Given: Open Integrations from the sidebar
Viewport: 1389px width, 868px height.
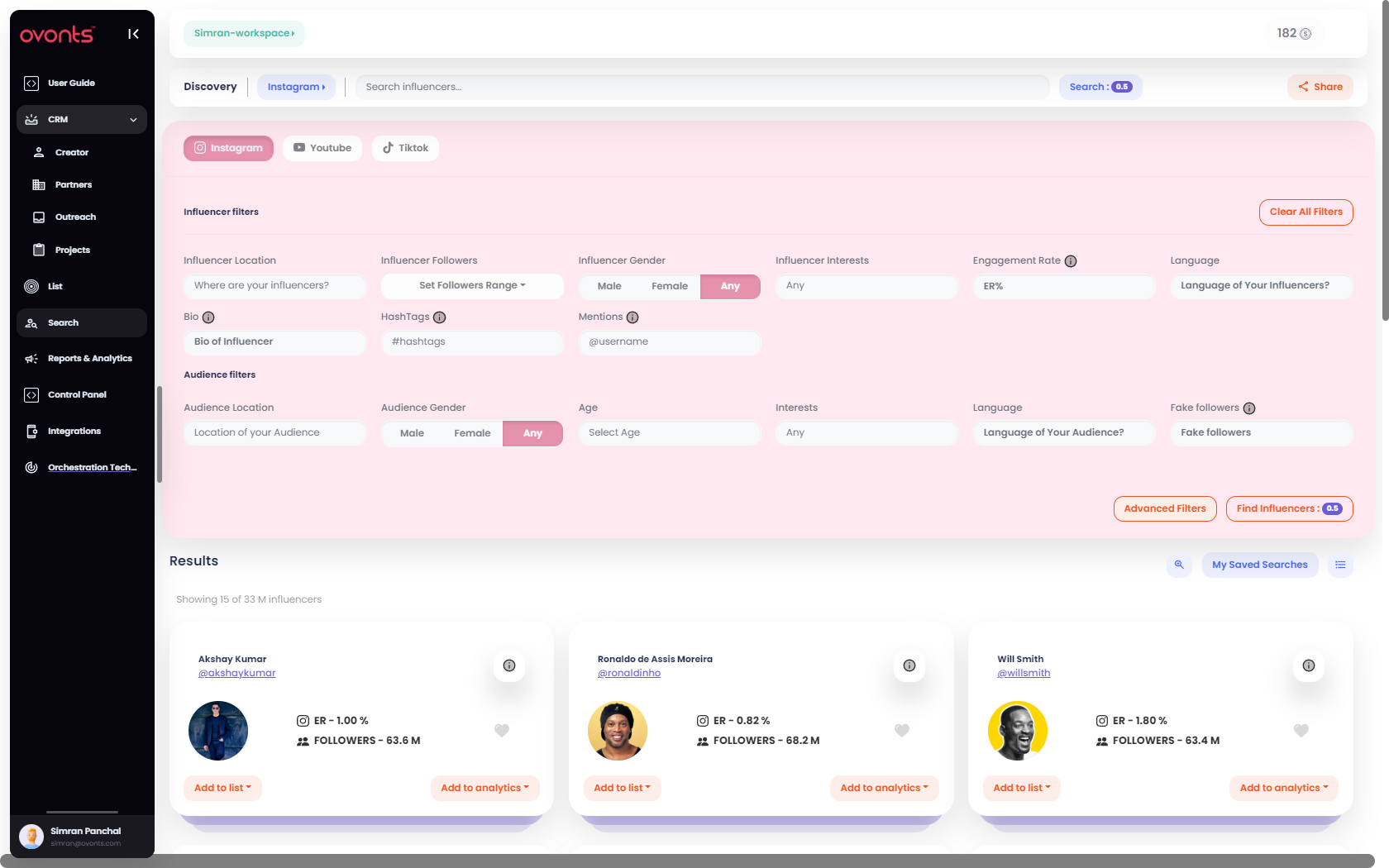Looking at the screenshot, I should (x=75, y=431).
